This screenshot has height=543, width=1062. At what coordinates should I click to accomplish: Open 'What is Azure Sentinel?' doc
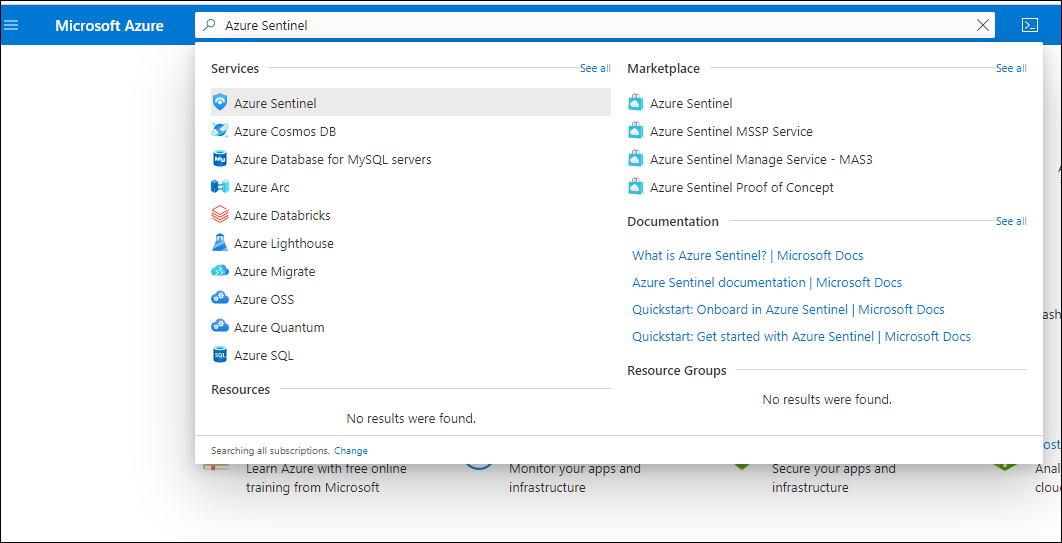(748, 255)
